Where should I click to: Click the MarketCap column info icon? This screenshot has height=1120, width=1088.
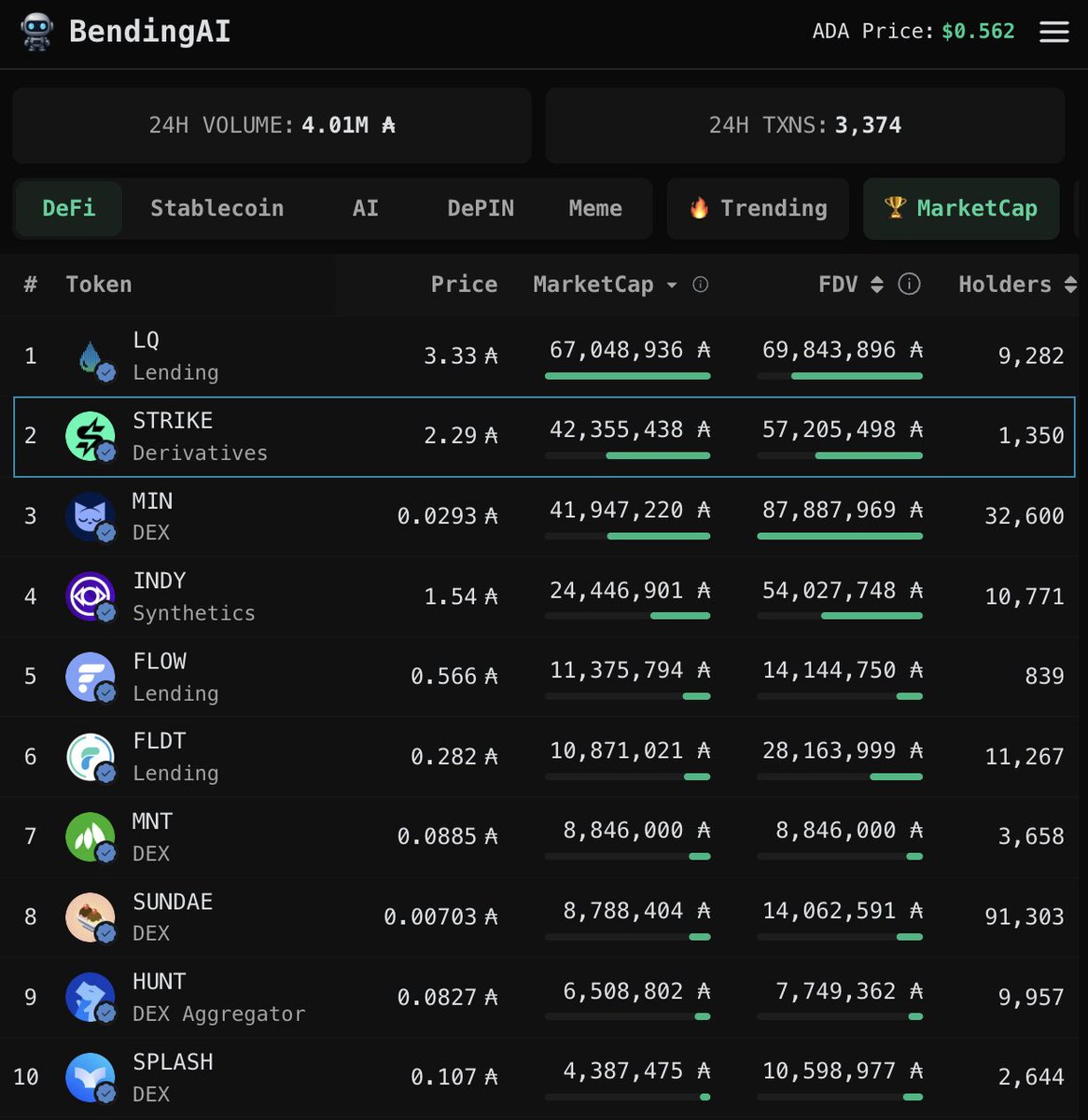(x=701, y=285)
